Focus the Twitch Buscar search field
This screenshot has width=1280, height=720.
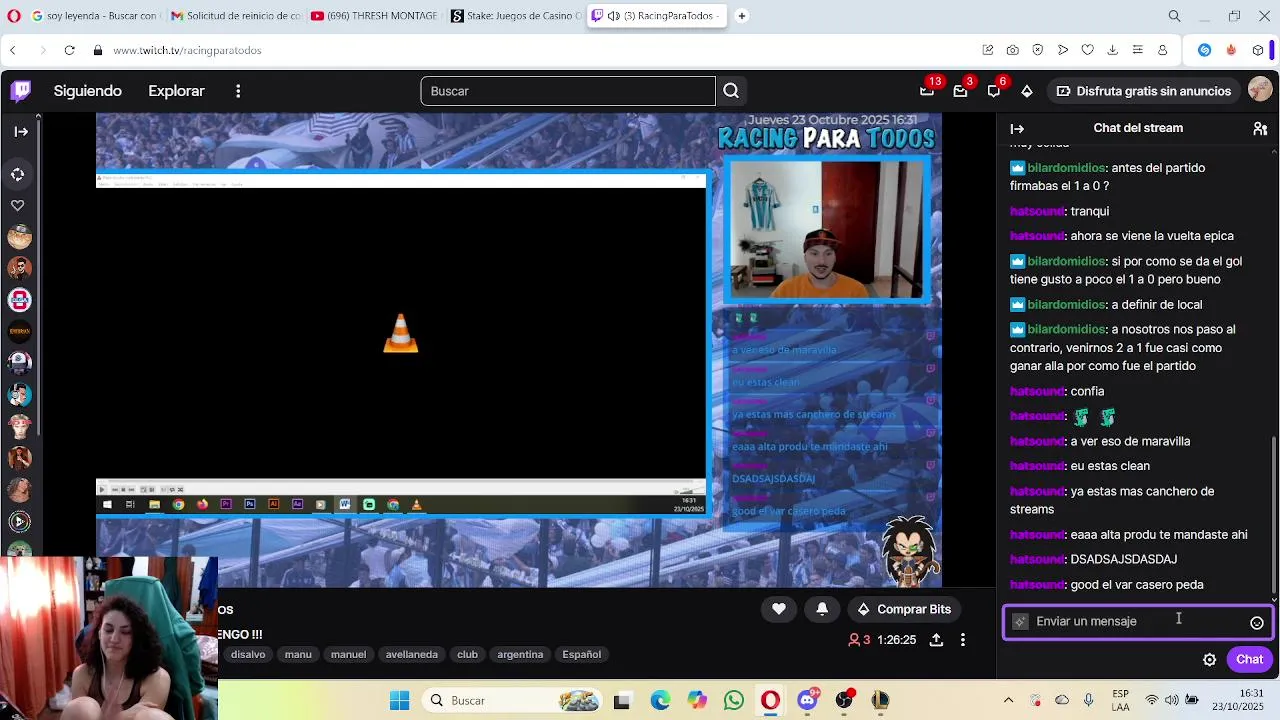(568, 91)
